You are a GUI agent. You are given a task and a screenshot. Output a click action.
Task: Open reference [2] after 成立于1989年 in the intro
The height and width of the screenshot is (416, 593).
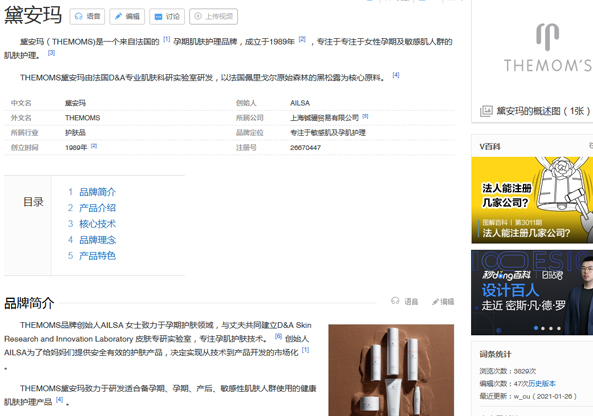302,39
